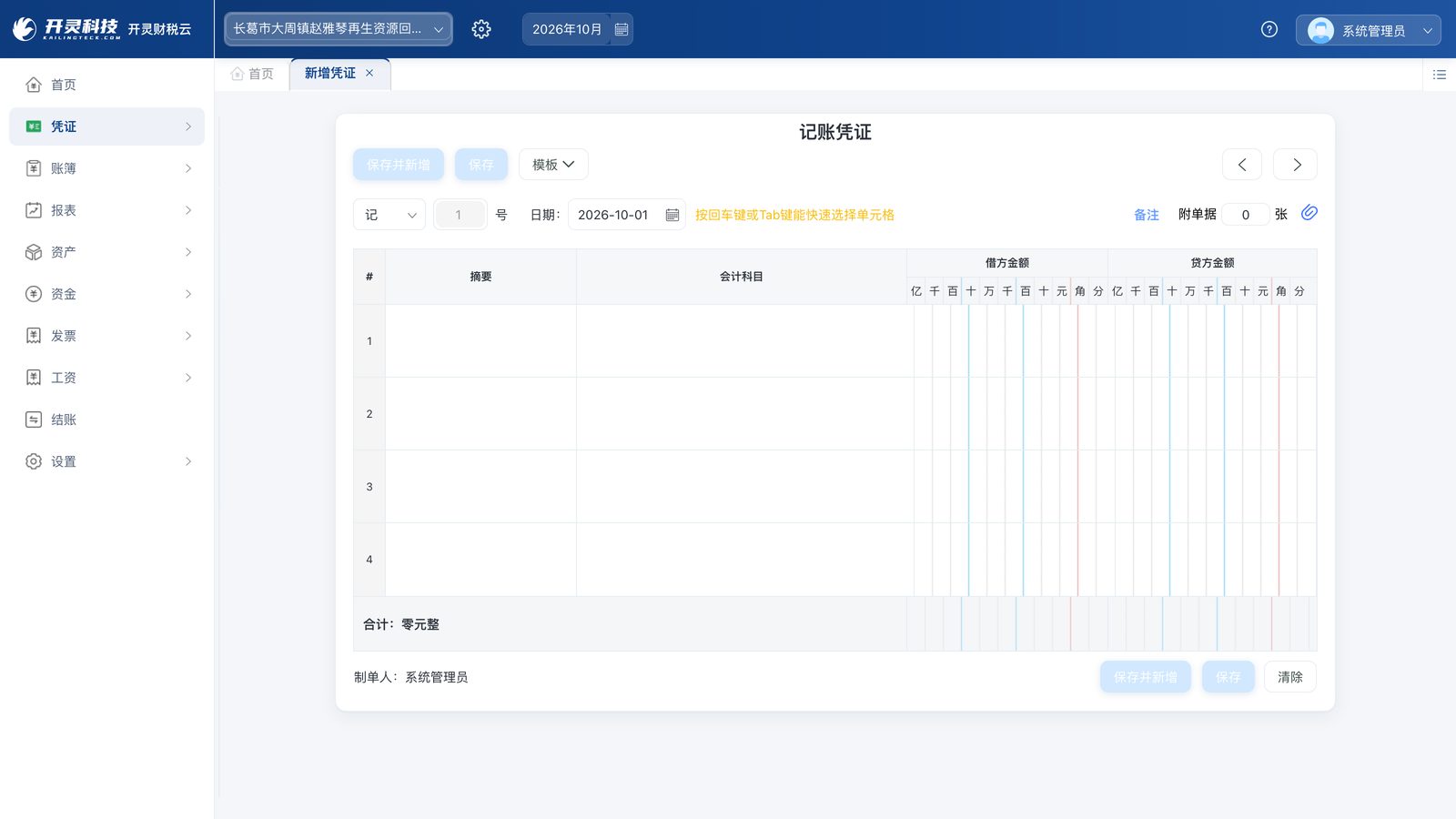Open the 备注 remarks link

click(1147, 215)
